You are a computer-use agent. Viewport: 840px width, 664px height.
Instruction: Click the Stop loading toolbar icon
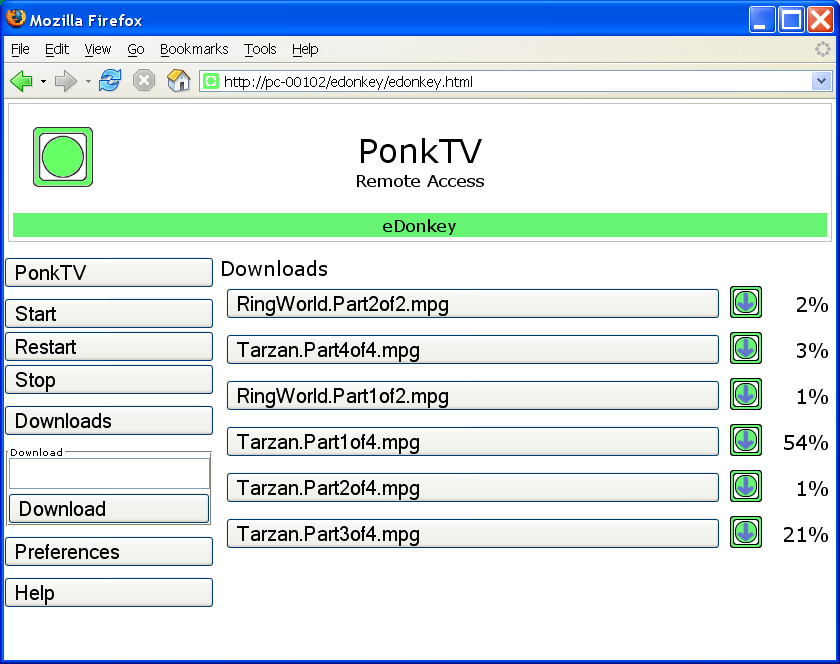144,81
